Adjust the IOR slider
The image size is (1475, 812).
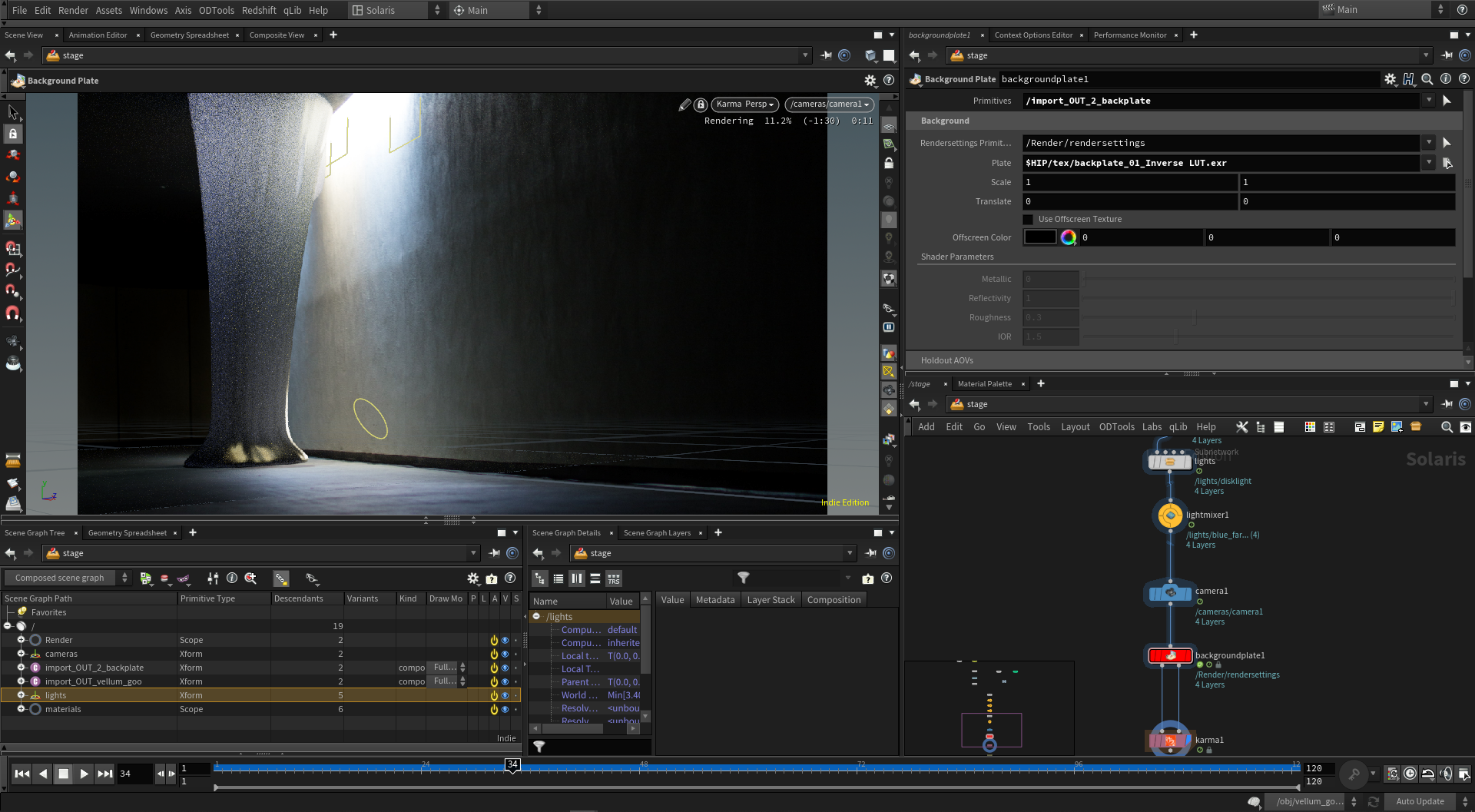[x=1269, y=336]
